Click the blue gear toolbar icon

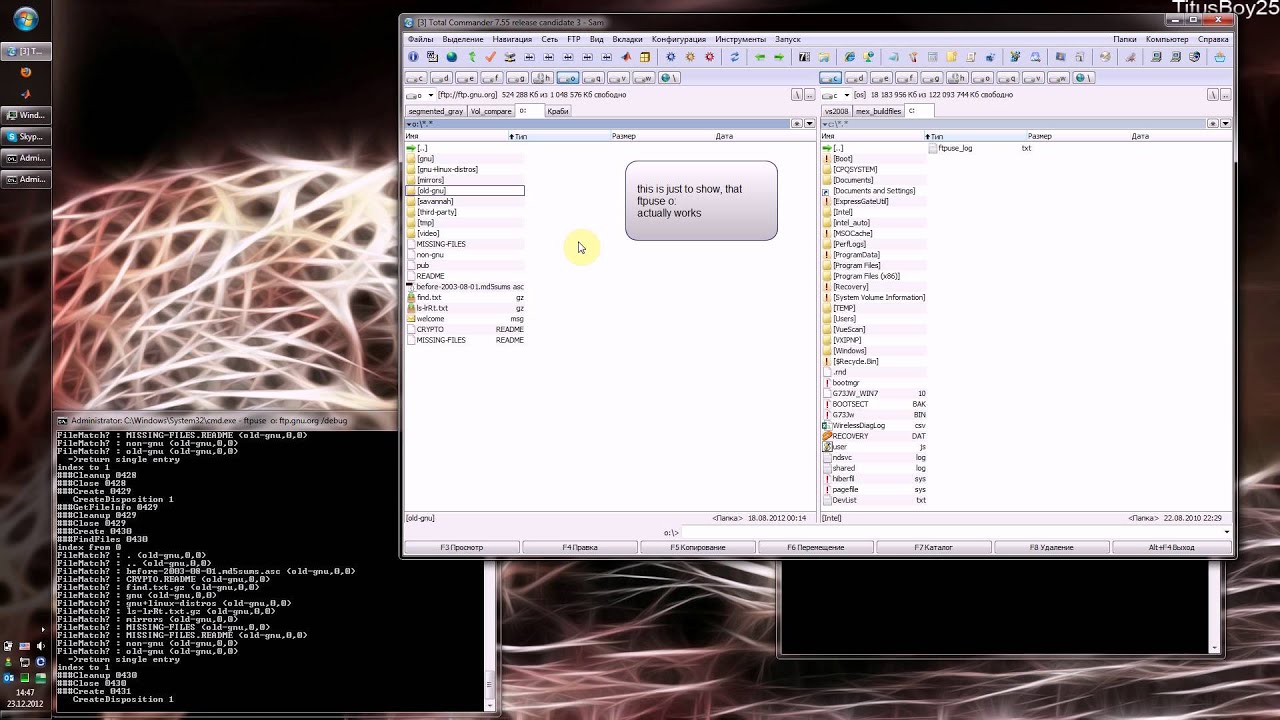671,57
